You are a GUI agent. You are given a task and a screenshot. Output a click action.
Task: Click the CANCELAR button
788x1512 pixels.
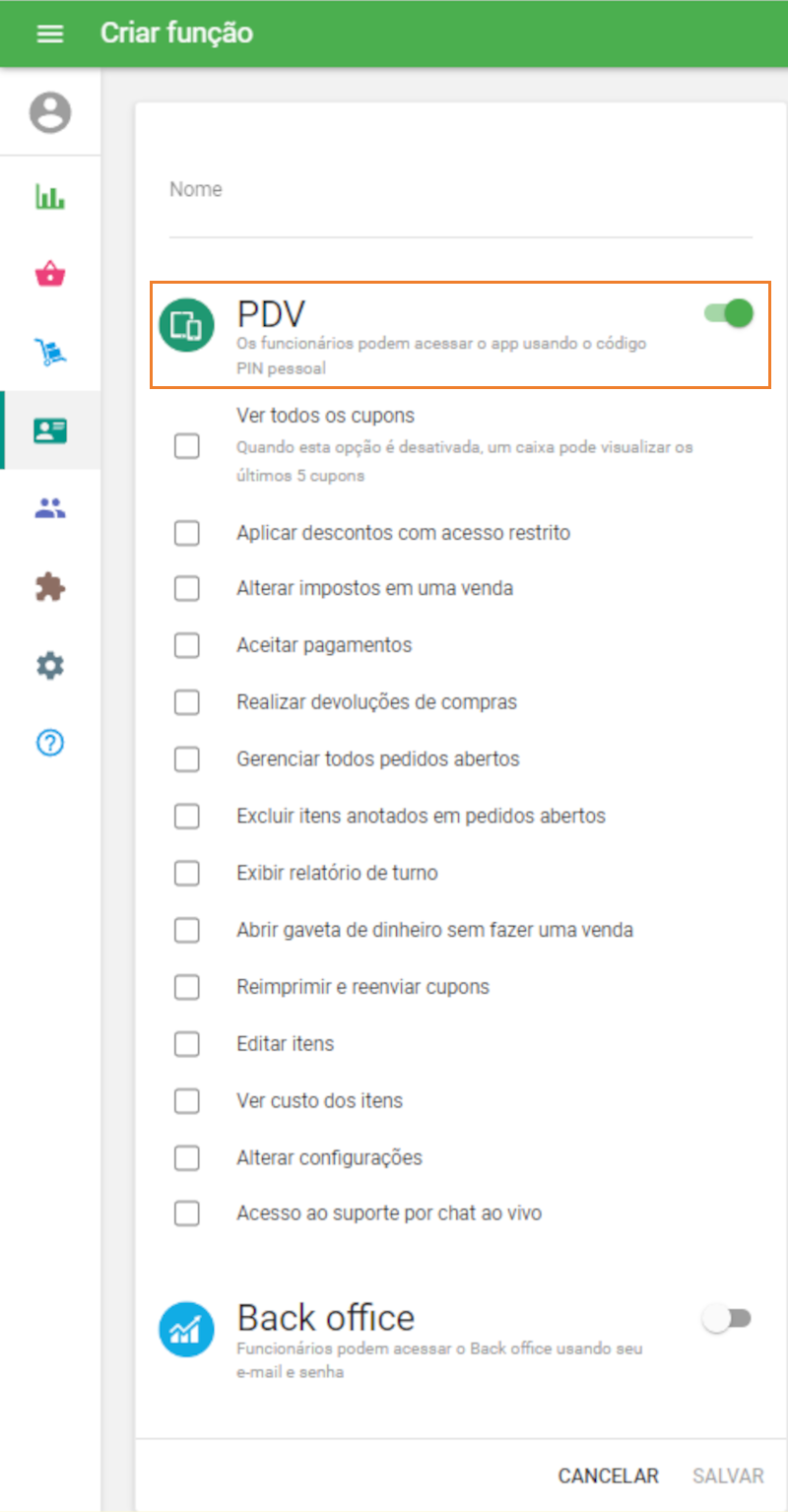[608, 1476]
